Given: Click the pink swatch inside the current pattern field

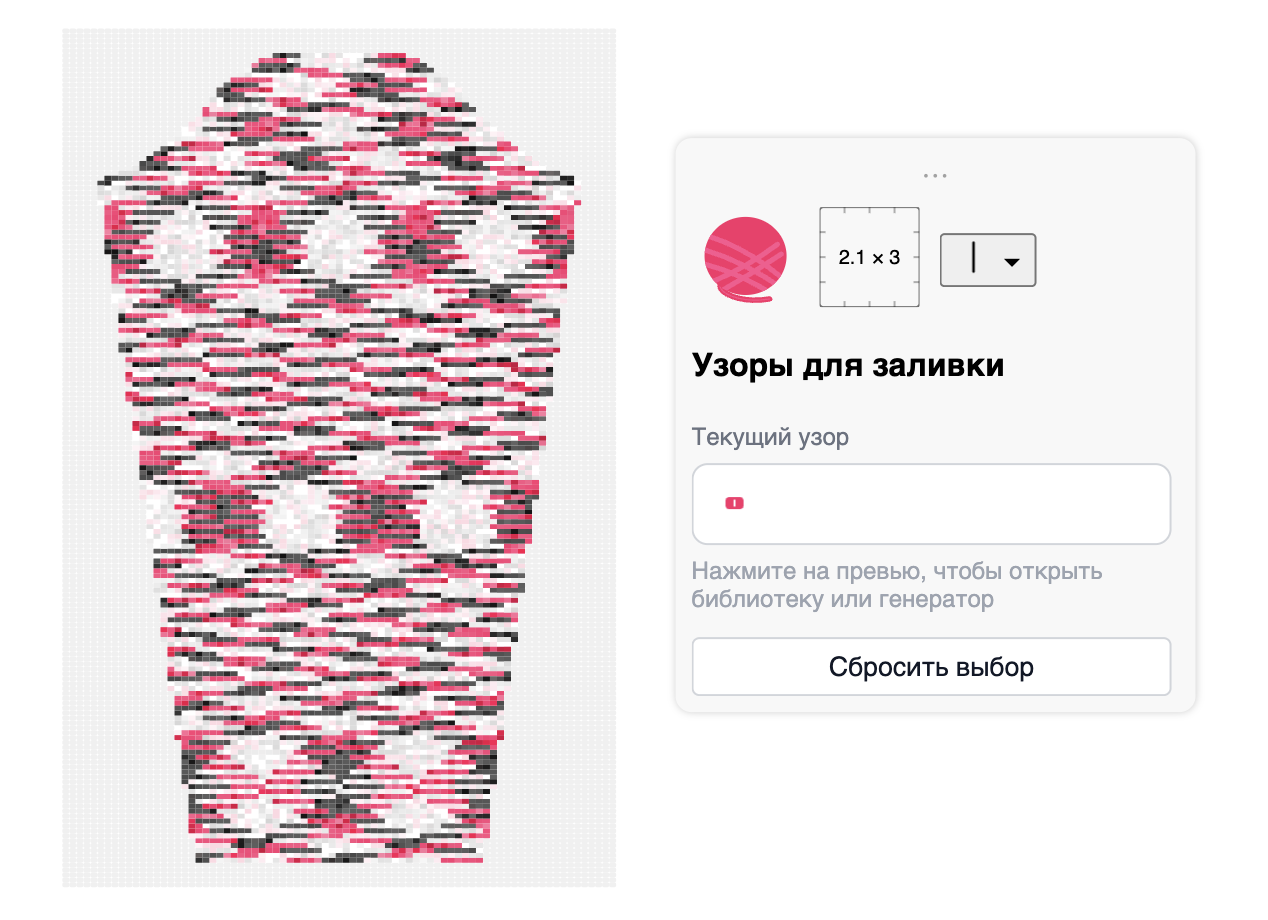Looking at the screenshot, I should pos(734,503).
